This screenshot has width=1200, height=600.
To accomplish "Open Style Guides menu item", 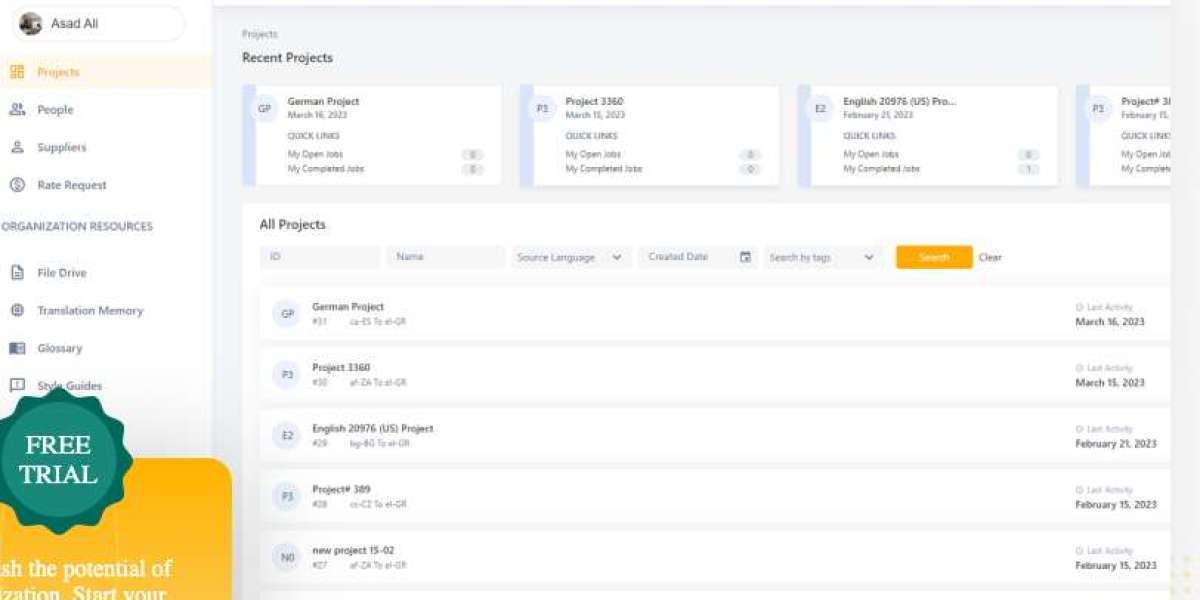I will 69,386.
